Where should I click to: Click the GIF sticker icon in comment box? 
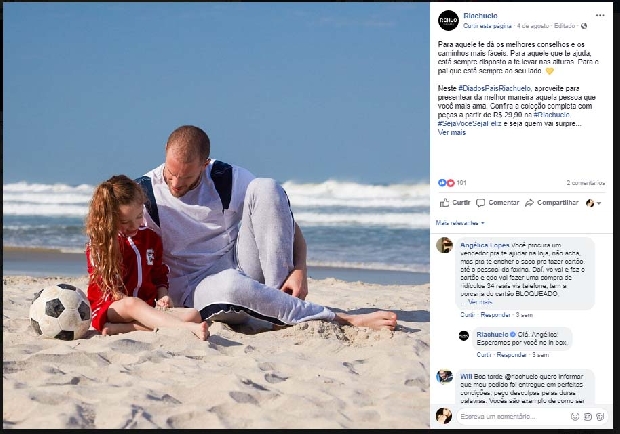[600, 417]
